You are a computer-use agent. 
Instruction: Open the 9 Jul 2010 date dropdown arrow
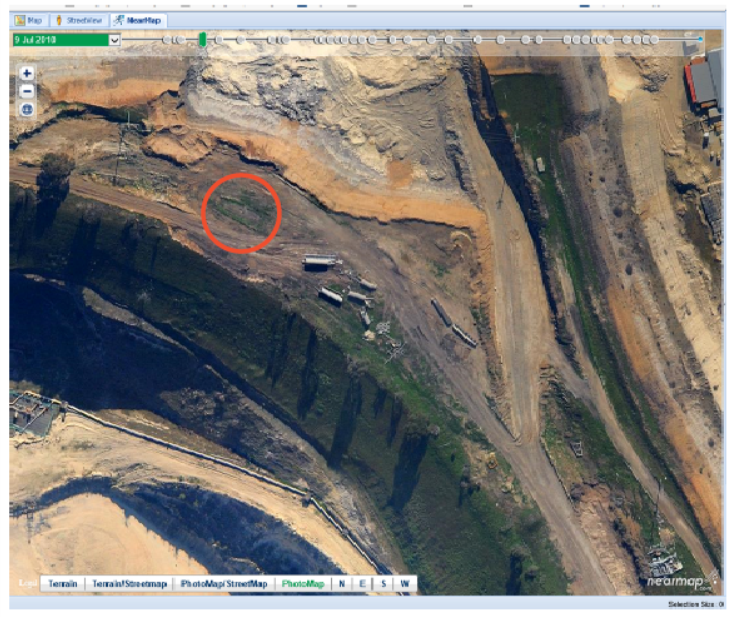(x=114, y=40)
